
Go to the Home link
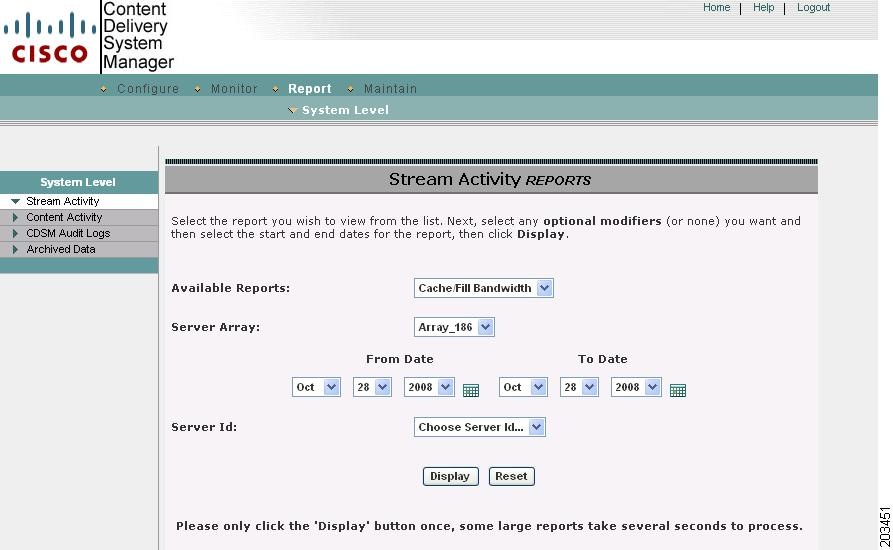point(716,7)
